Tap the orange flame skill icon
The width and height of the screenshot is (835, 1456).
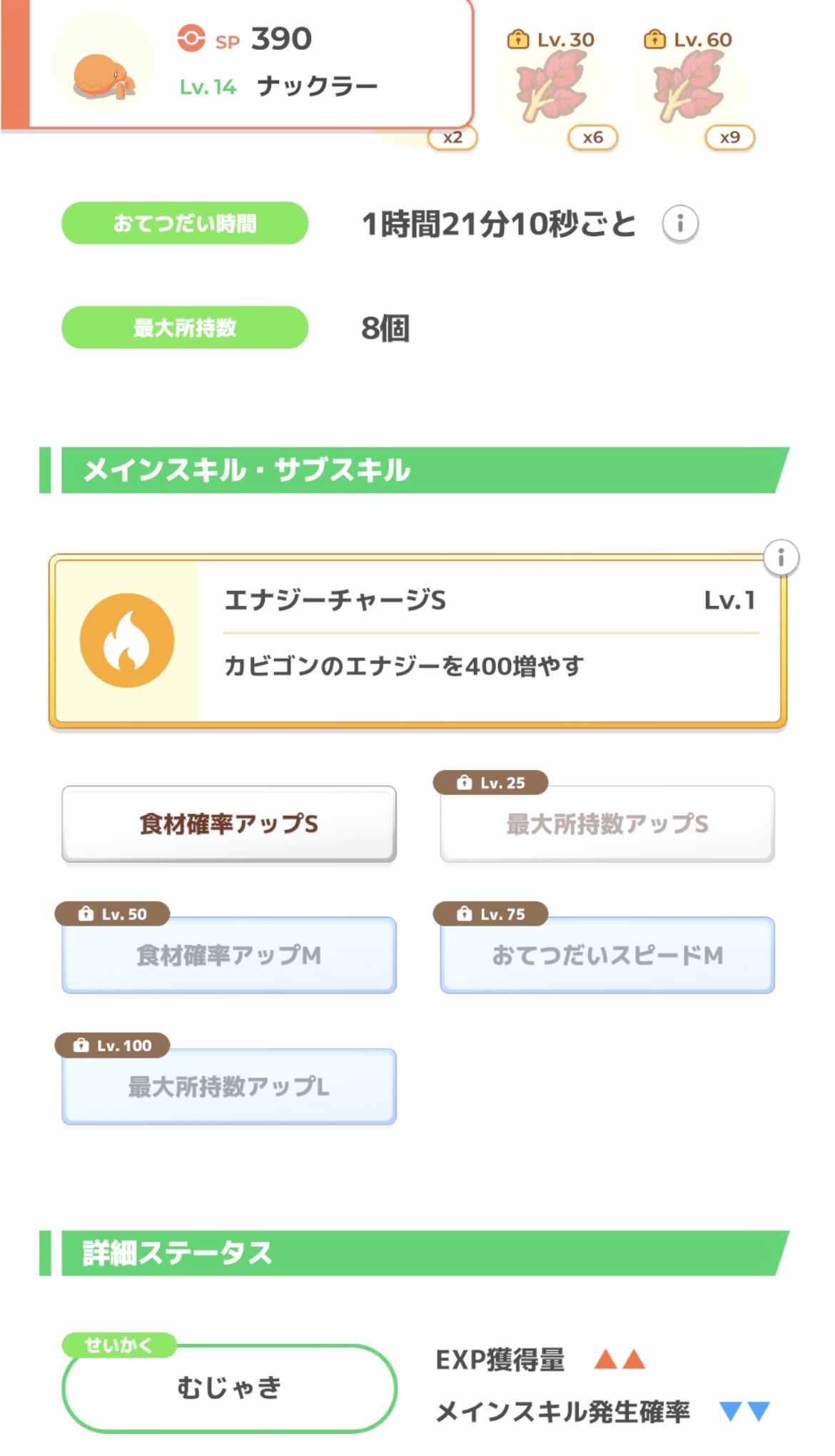tap(127, 640)
